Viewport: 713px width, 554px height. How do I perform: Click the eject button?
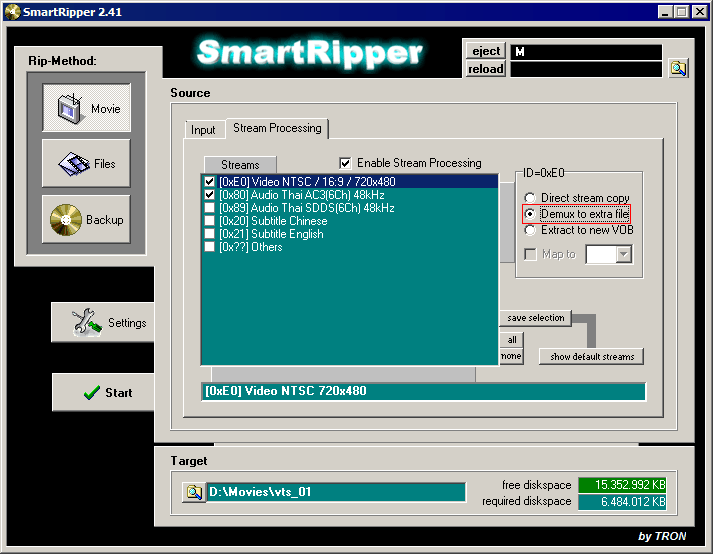[486, 51]
